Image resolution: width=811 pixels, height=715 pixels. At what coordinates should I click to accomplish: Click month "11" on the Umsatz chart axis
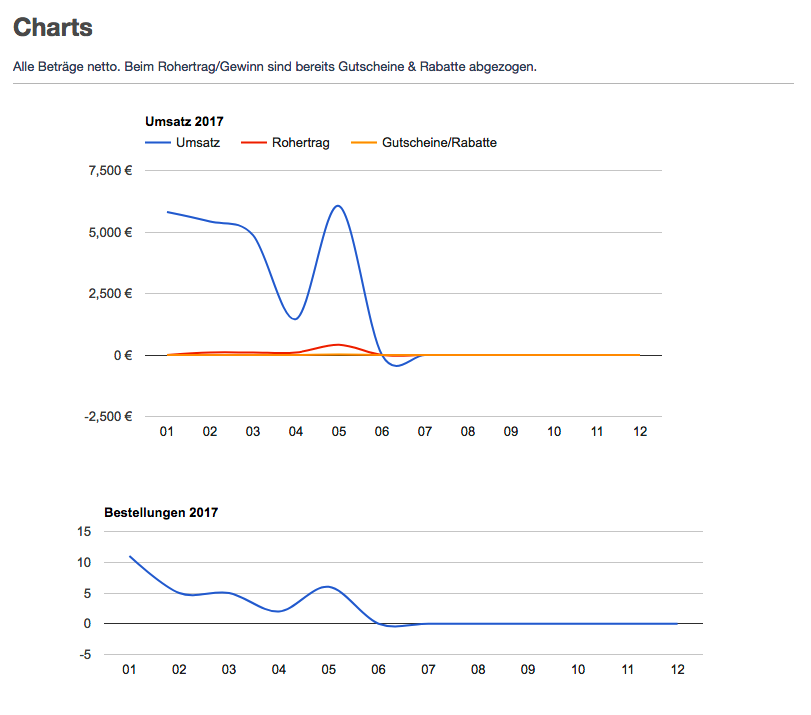pyautogui.click(x=597, y=432)
